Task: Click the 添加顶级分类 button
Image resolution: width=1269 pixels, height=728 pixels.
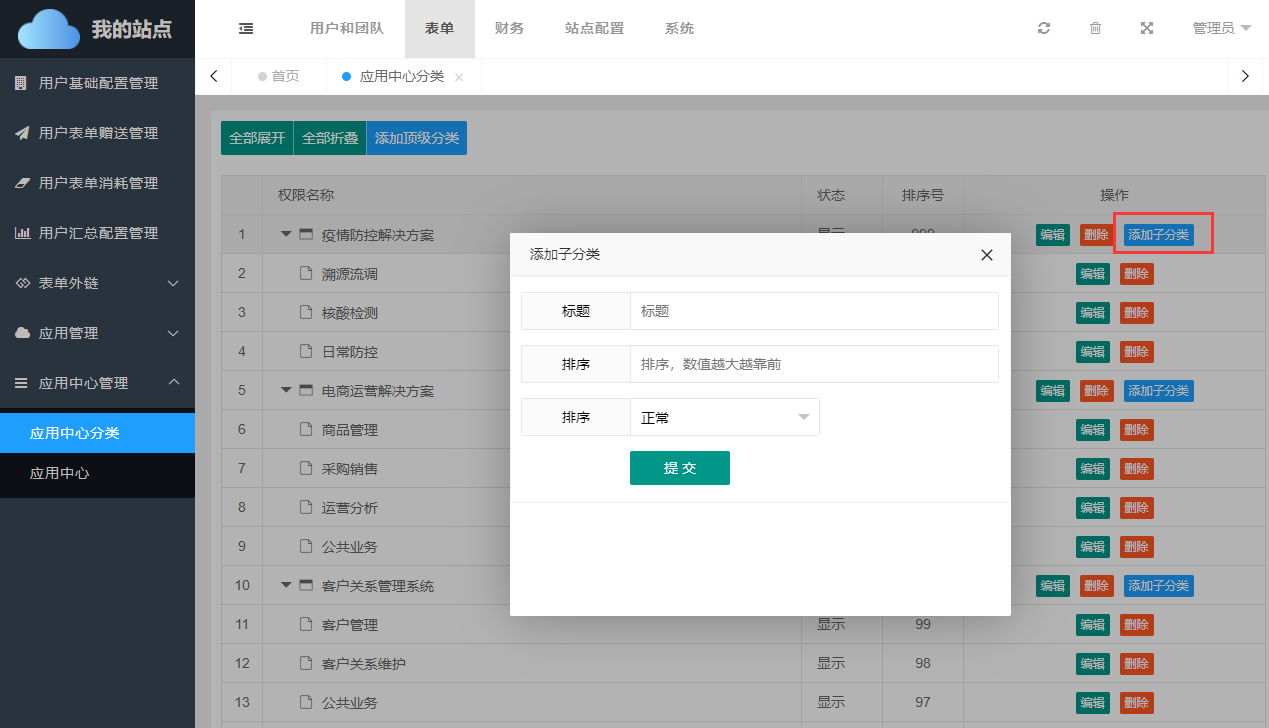Action: click(416, 138)
